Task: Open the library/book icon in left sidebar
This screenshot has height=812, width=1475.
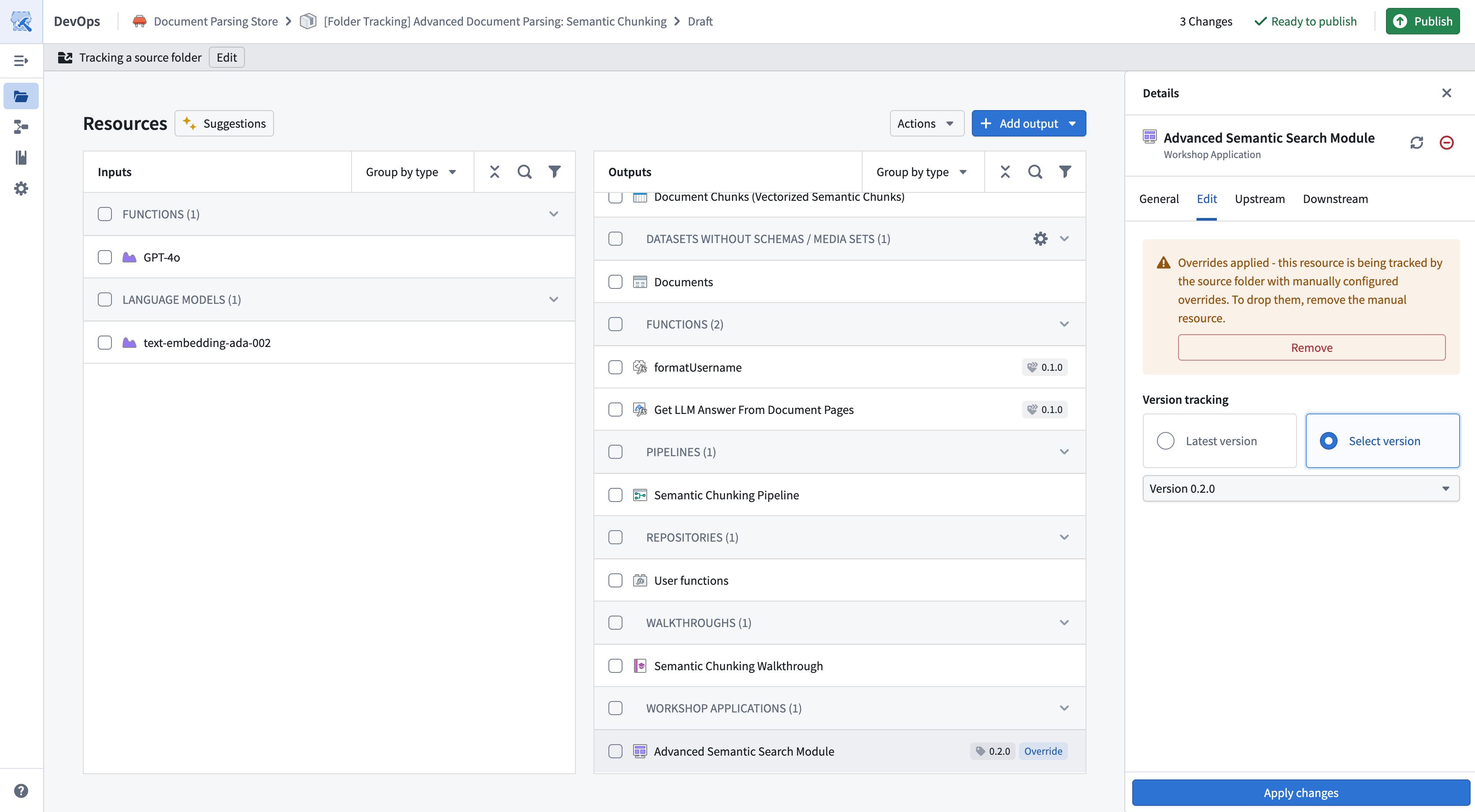Action: click(x=21, y=157)
